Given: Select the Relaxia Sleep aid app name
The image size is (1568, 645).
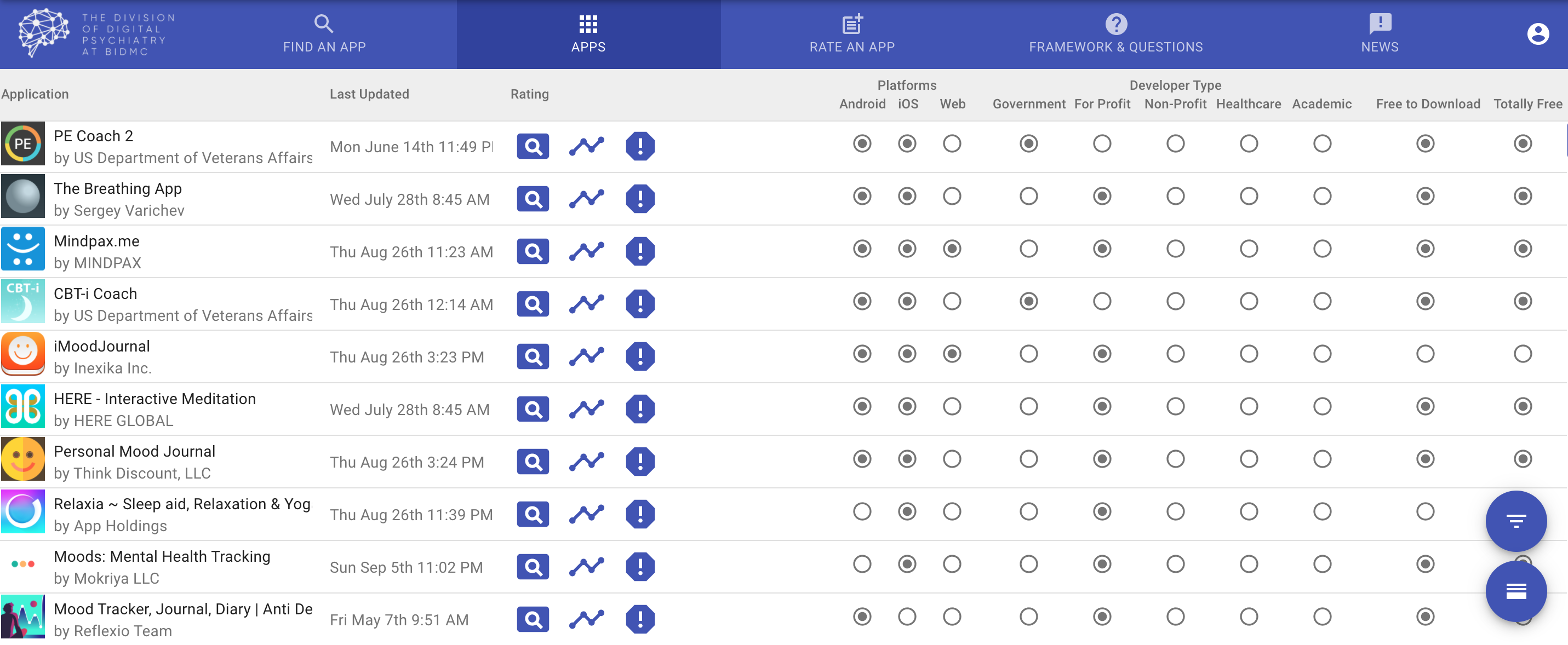Looking at the screenshot, I should 182,504.
